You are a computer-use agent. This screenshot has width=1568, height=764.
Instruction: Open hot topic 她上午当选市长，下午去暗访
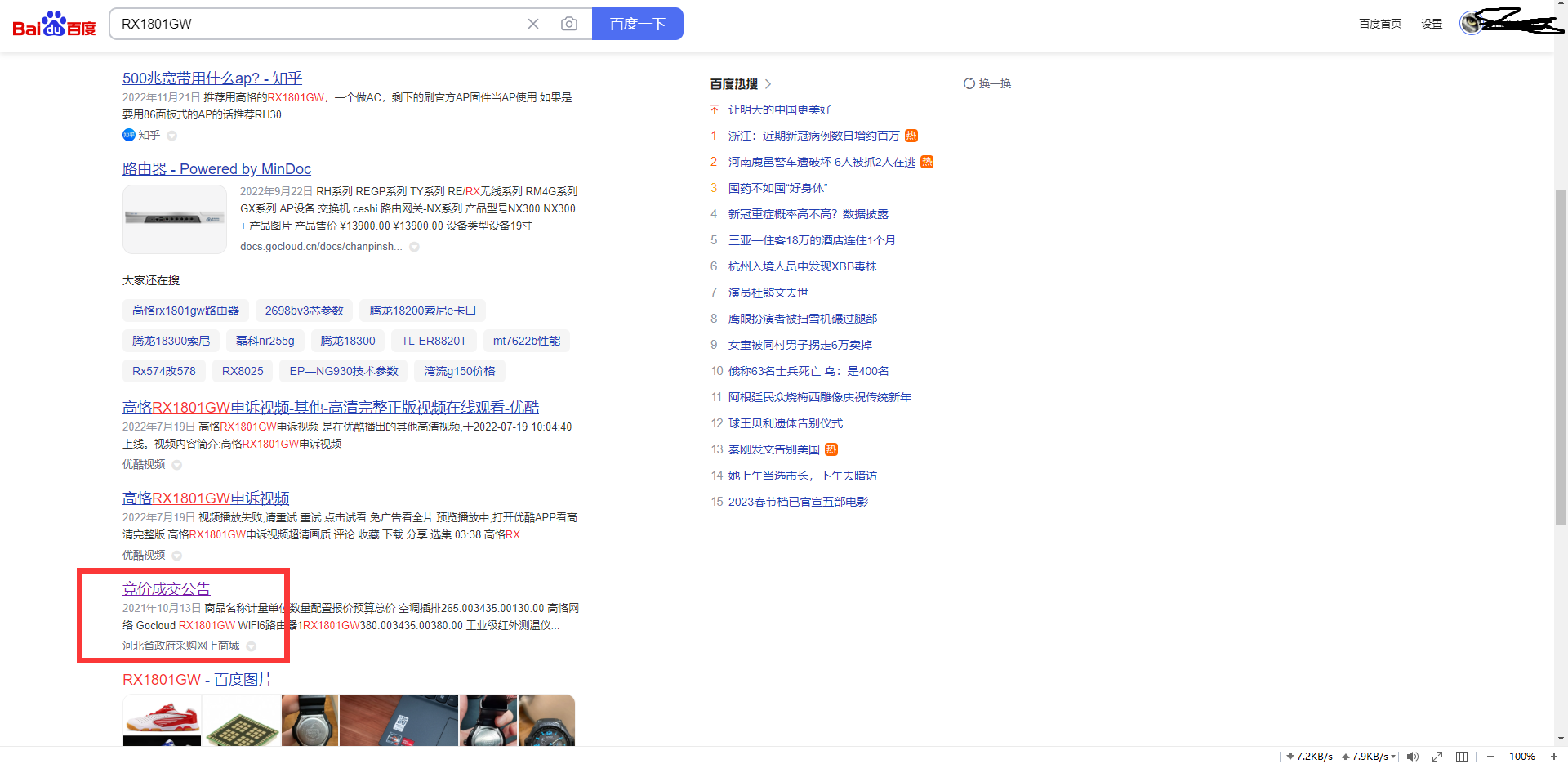tap(803, 476)
